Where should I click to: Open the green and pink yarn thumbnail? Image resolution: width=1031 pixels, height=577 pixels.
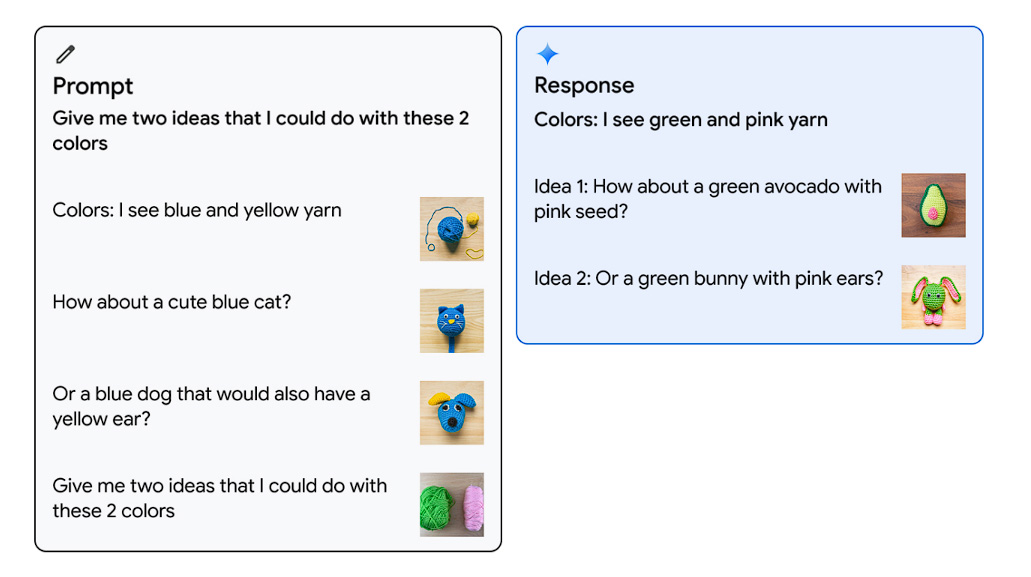click(452, 505)
